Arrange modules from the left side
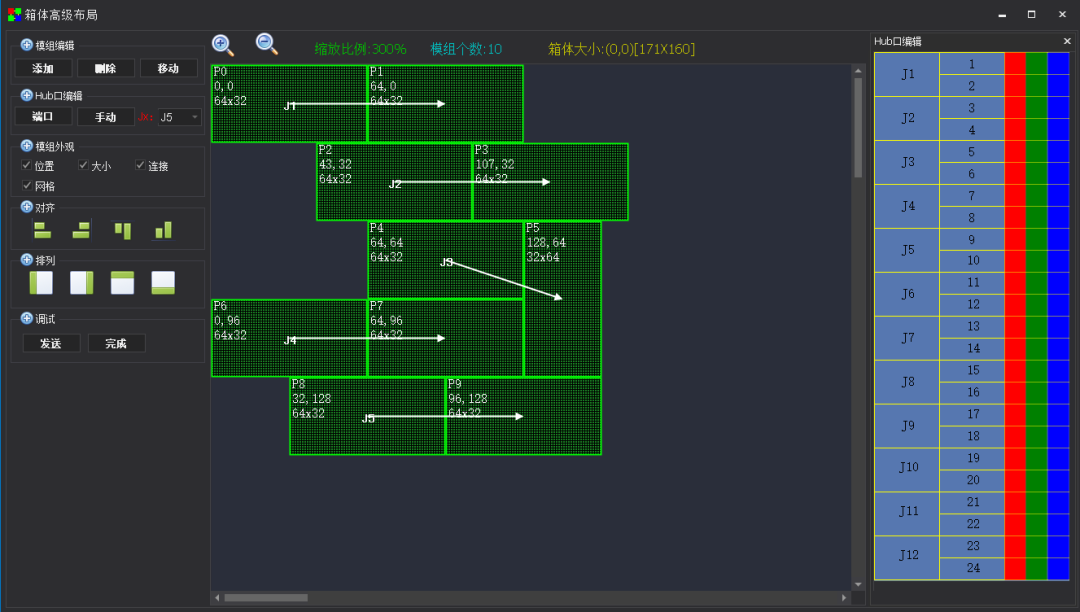The width and height of the screenshot is (1080, 612). coord(41,283)
